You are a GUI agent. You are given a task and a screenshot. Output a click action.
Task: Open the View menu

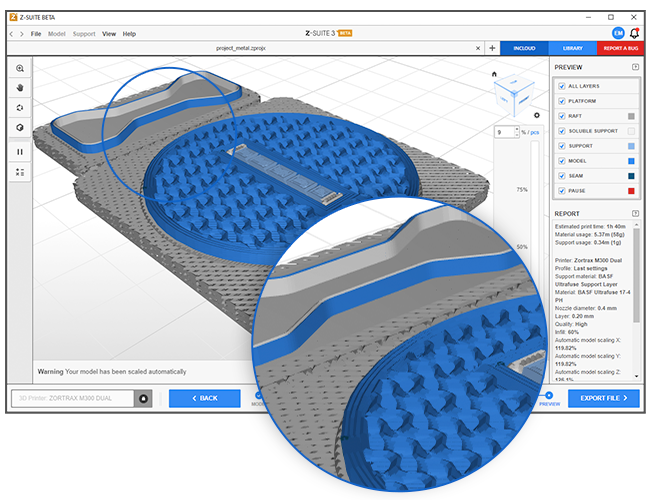(x=109, y=34)
